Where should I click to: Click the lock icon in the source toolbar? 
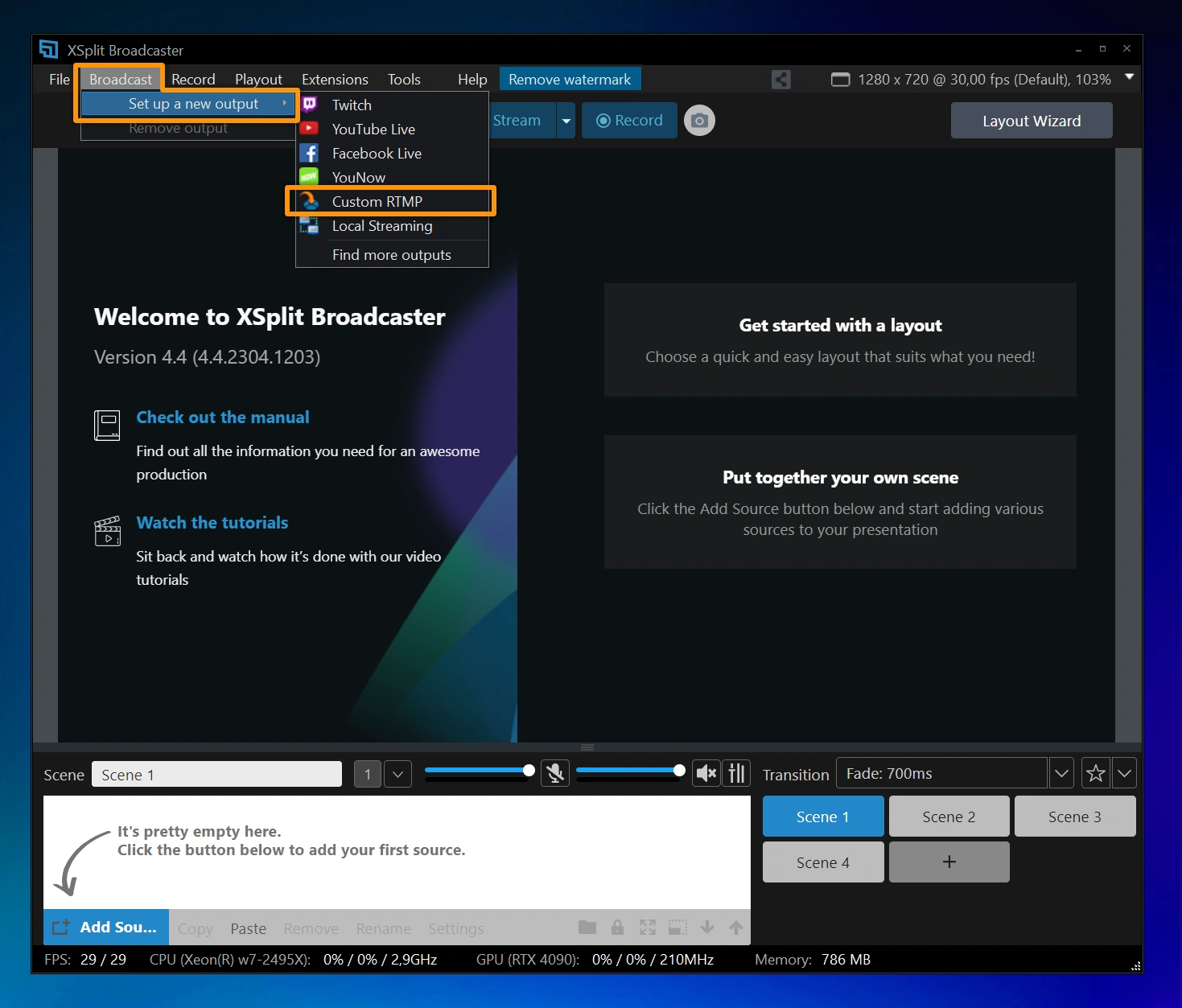pos(616,927)
